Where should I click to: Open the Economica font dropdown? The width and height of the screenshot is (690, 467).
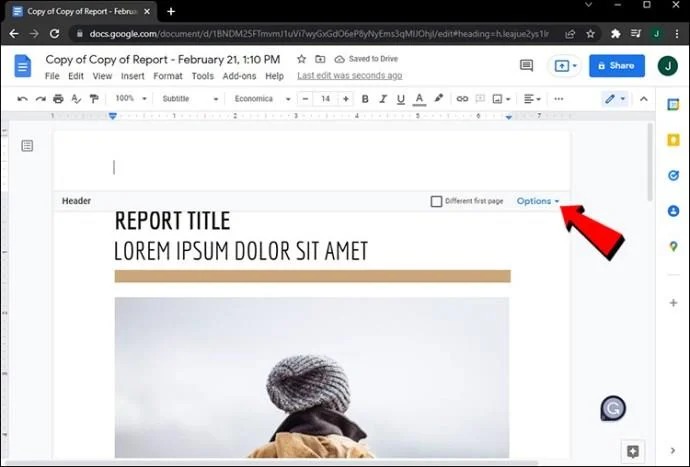[262, 99]
